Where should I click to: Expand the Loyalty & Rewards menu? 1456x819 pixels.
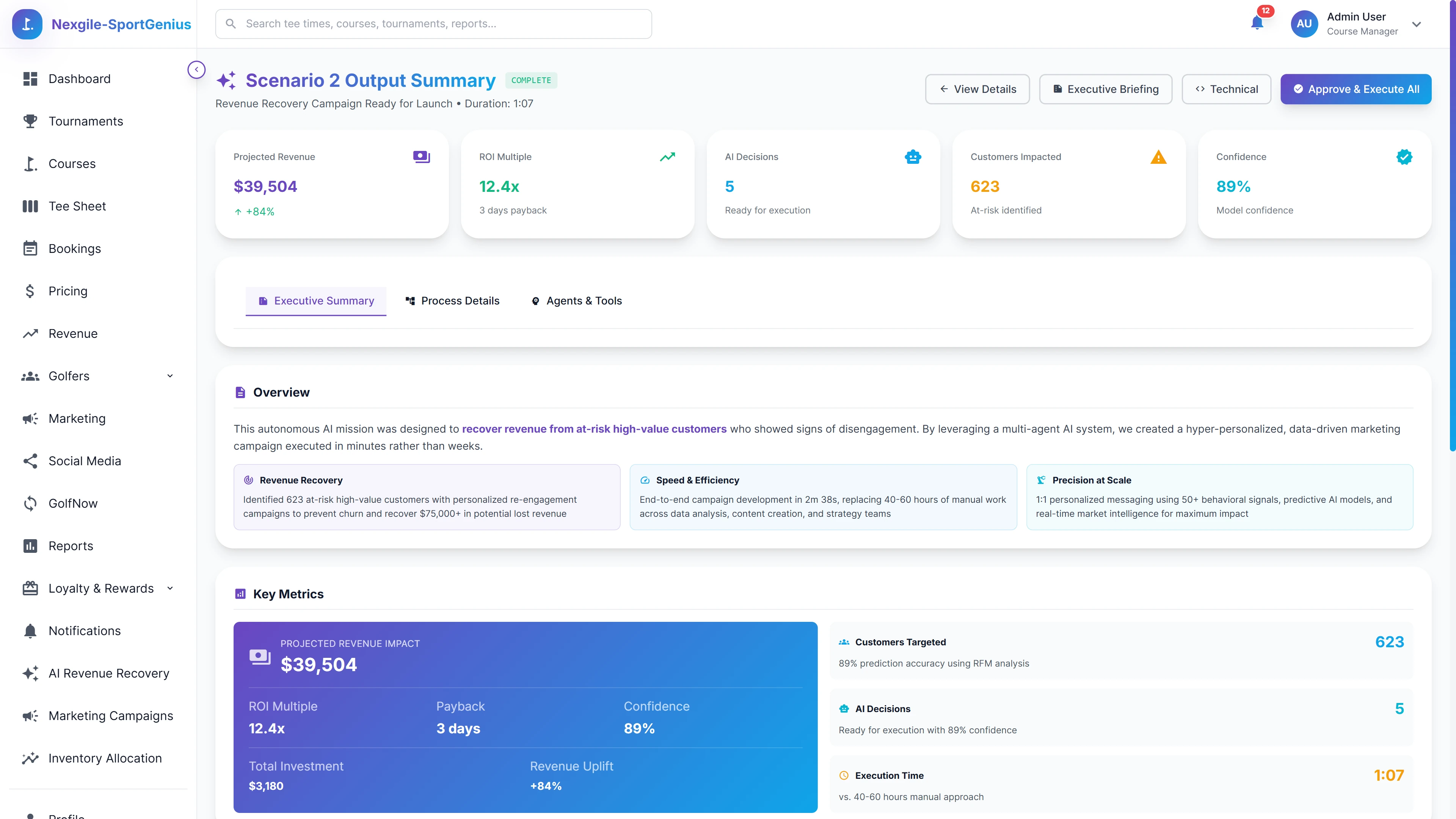click(x=169, y=588)
